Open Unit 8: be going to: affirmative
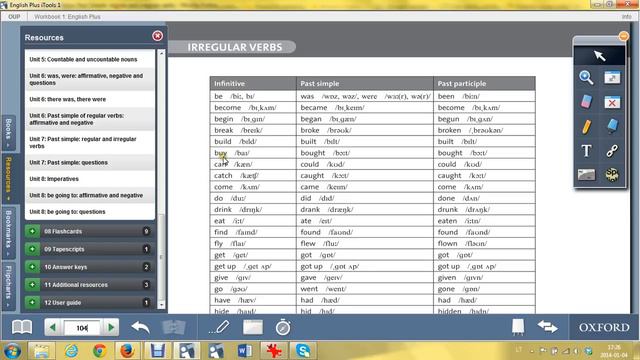 (x=90, y=195)
